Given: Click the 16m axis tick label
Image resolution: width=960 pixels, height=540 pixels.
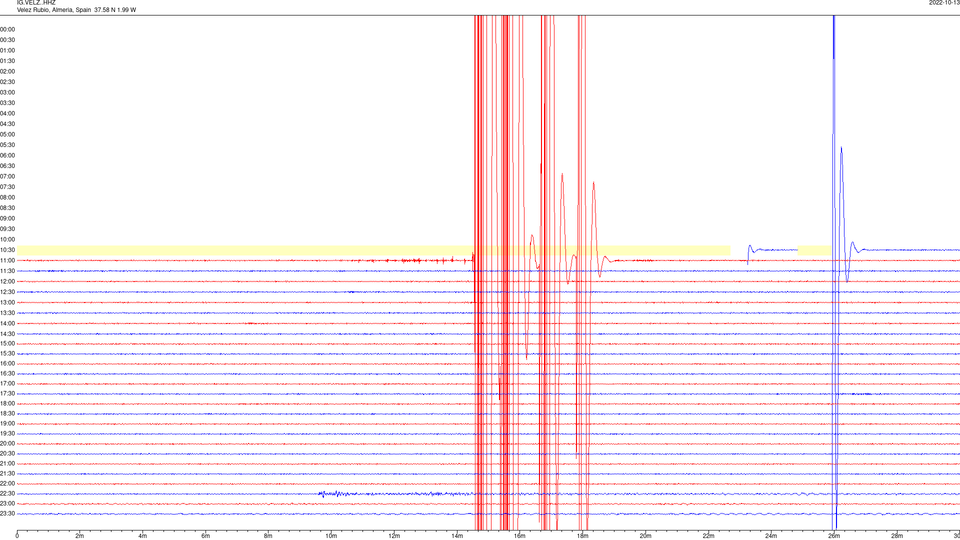Looking at the screenshot, I should point(520,536).
